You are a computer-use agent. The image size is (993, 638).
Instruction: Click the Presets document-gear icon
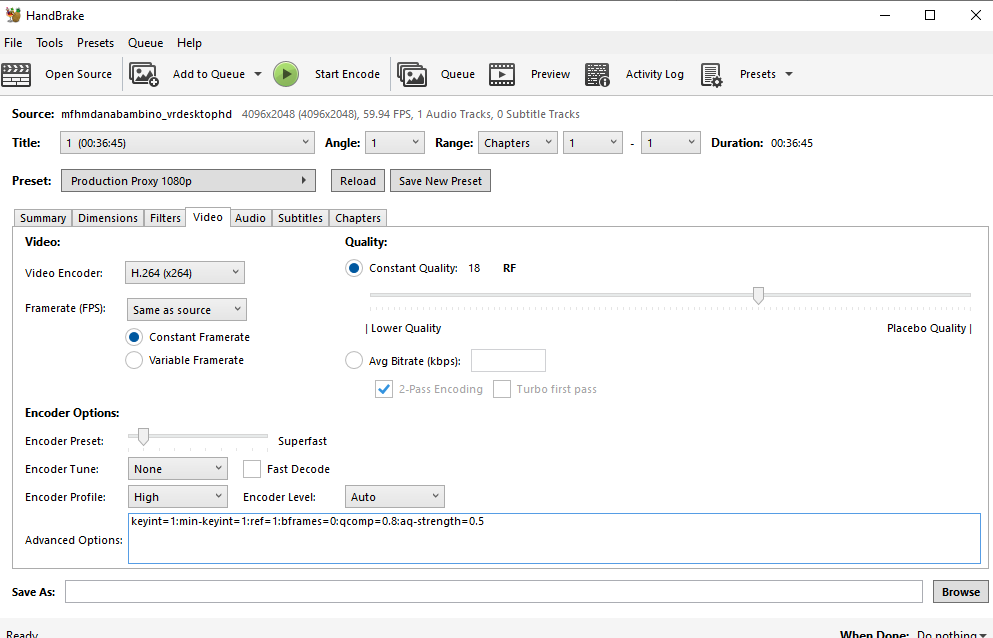click(712, 74)
